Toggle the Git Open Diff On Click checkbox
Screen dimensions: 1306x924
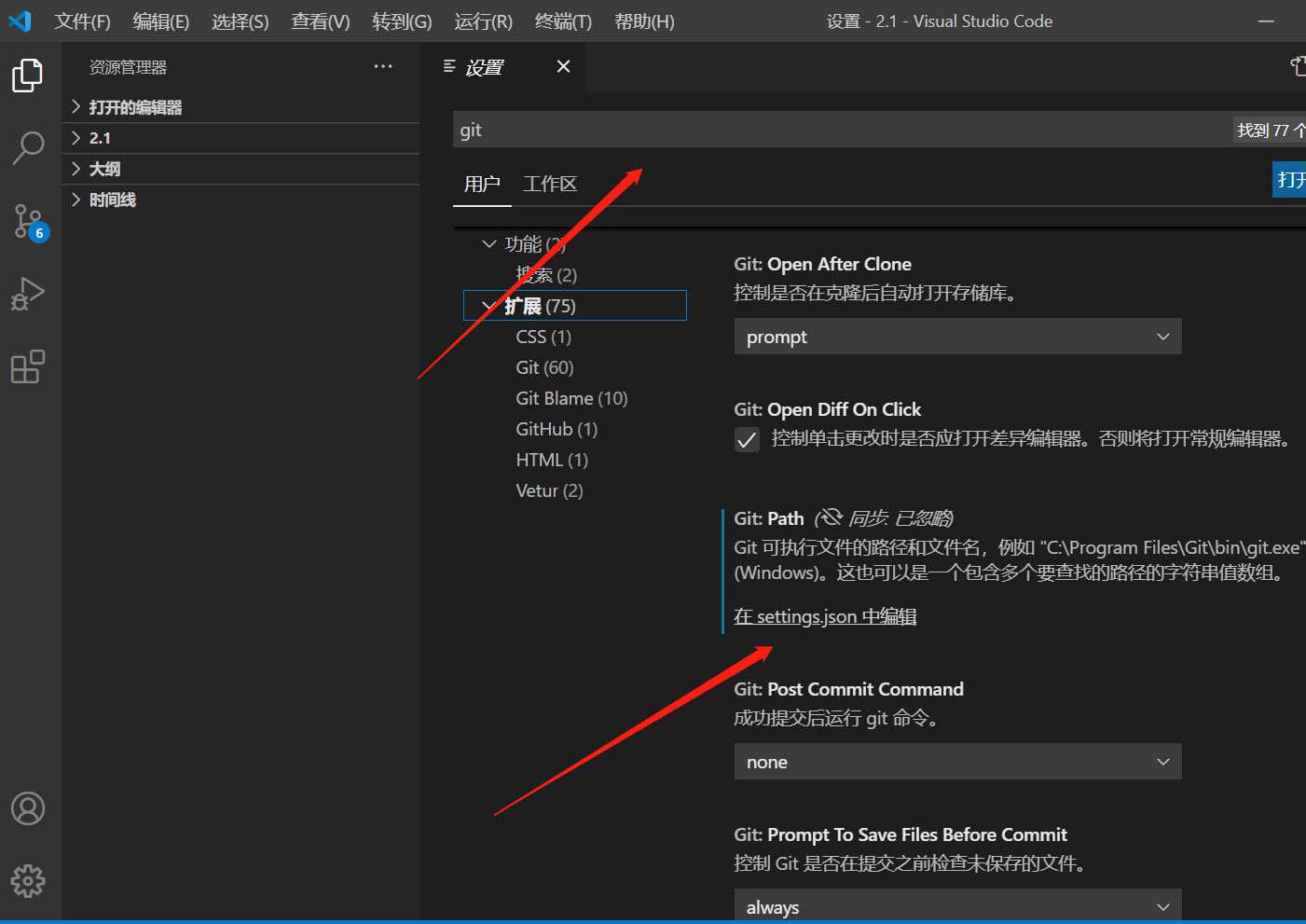(747, 439)
